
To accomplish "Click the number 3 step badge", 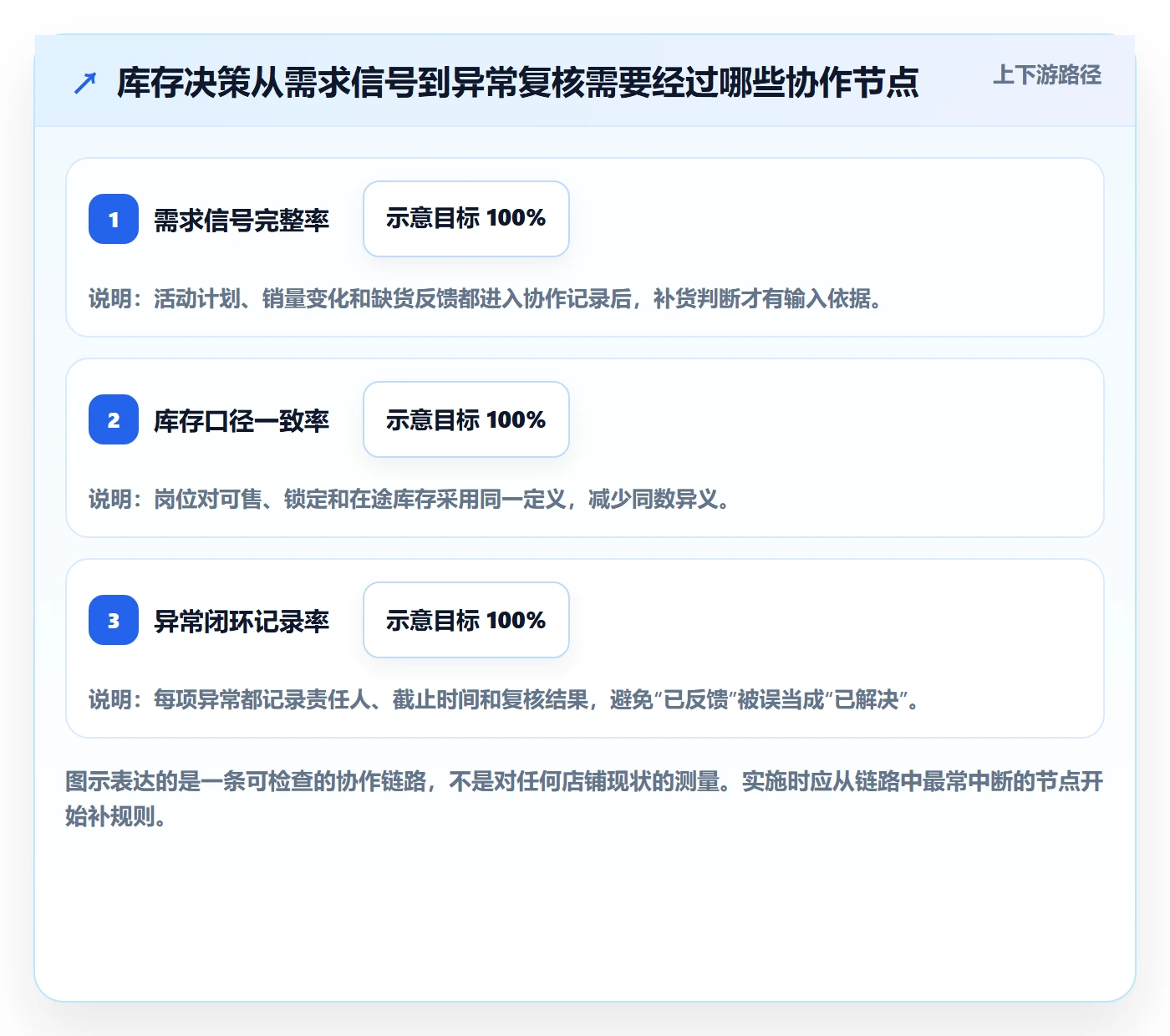I will [114, 620].
